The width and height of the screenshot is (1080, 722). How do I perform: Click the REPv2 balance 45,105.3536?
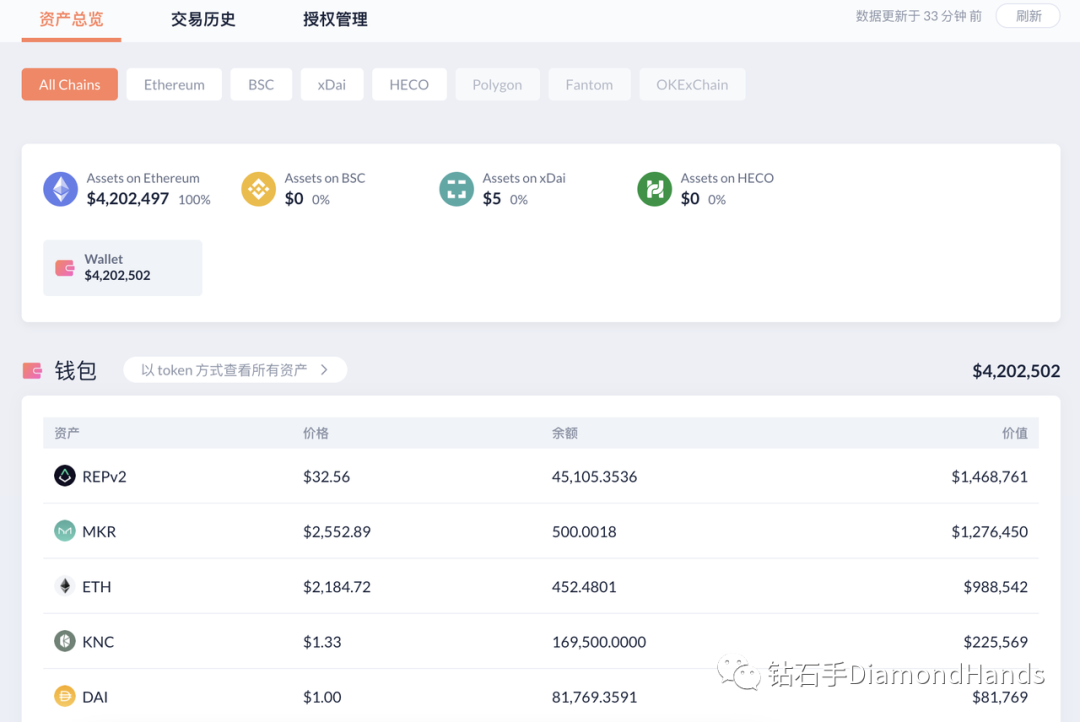[594, 477]
